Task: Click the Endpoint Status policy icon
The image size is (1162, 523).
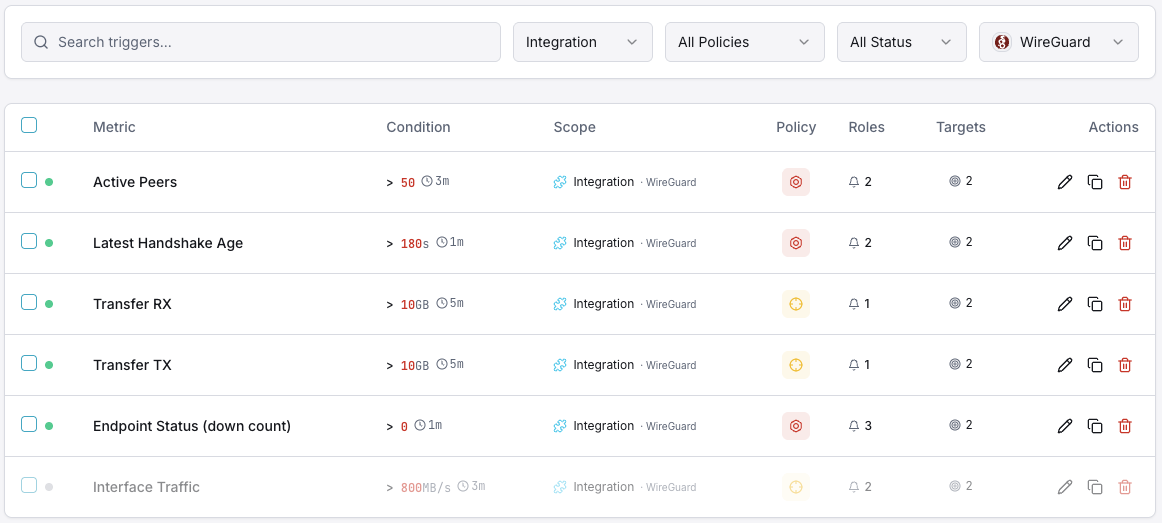Action: 796,426
